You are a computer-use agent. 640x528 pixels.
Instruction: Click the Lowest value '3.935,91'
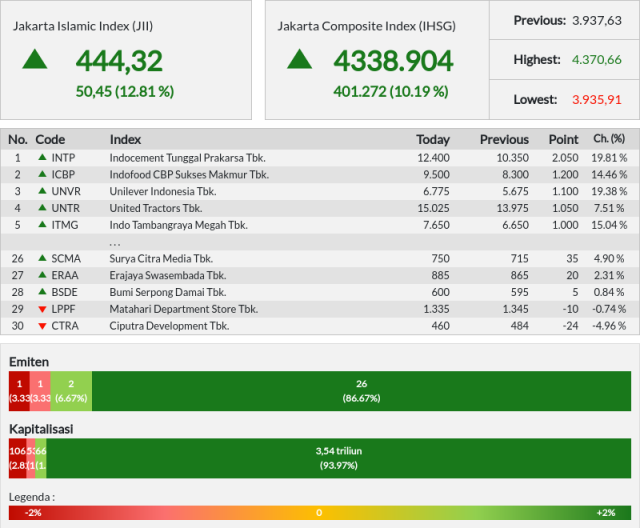click(597, 100)
